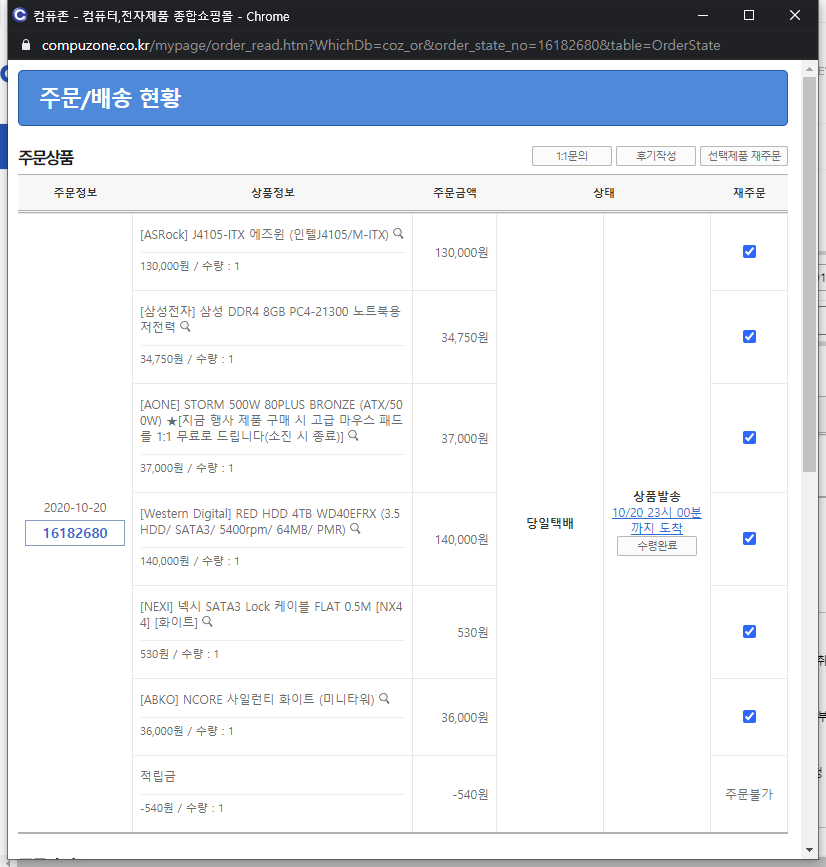Click the scroll-down arrow of page scrollbar
This screenshot has height=867, width=826.
point(809,850)
